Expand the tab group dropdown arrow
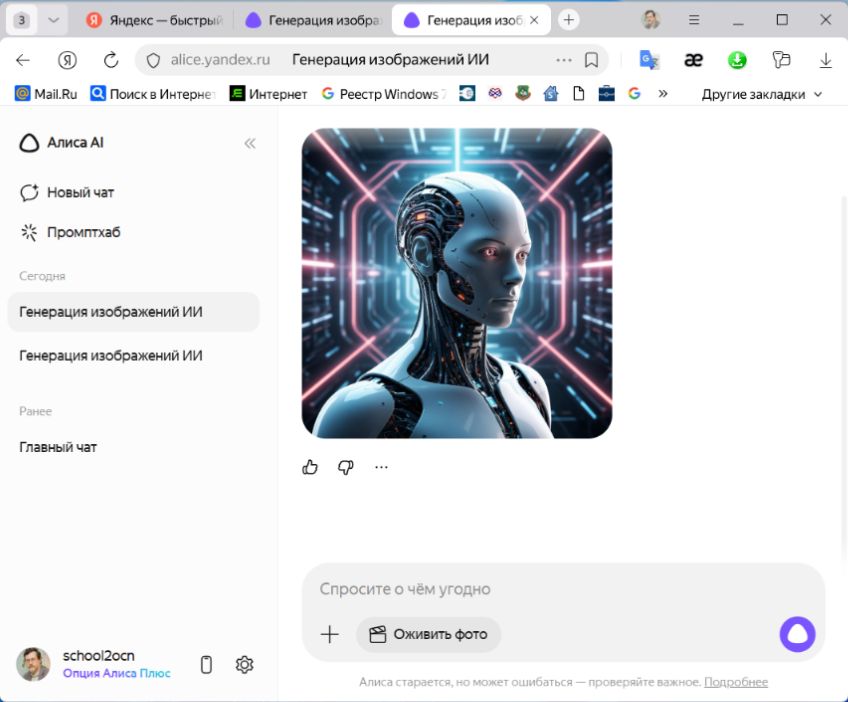This screenshot has height=702, width=848. (54, 20)
